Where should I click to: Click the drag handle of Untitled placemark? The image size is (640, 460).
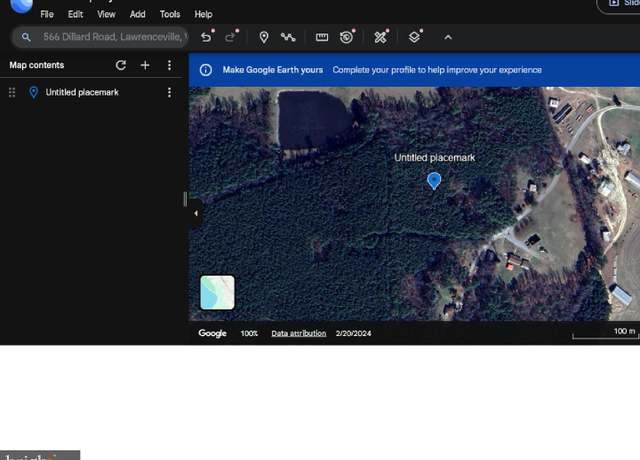tap(12, 93)
